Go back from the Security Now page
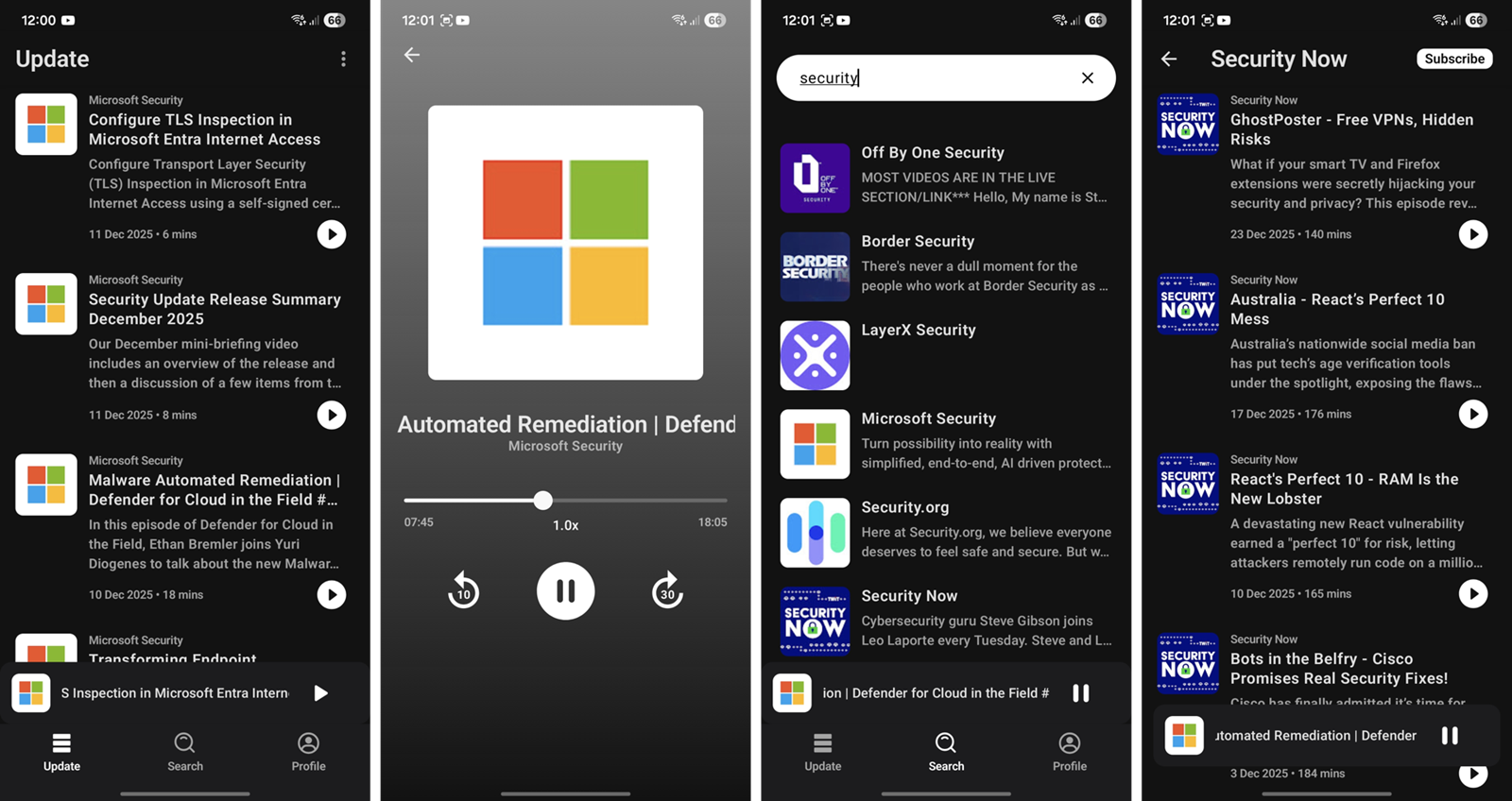1512x801 pixels. coord(1169,60)
